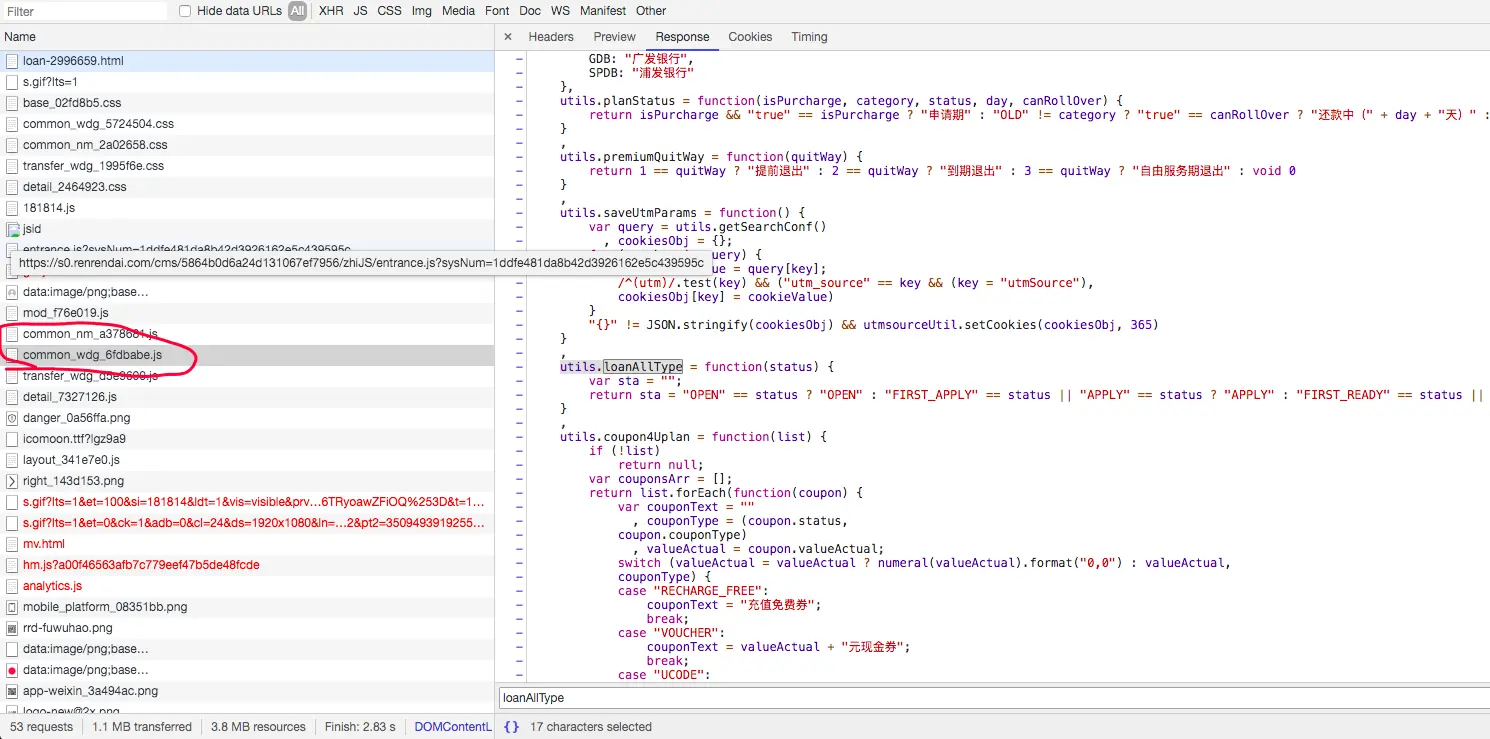Select the Response tab

(683, 37)
